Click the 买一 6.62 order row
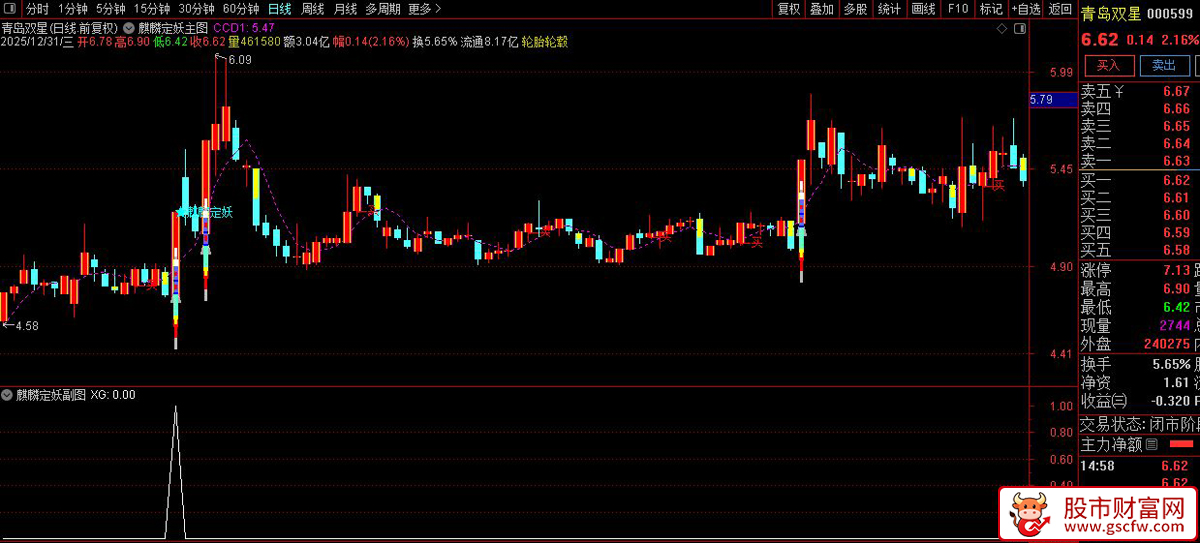 1138,181
